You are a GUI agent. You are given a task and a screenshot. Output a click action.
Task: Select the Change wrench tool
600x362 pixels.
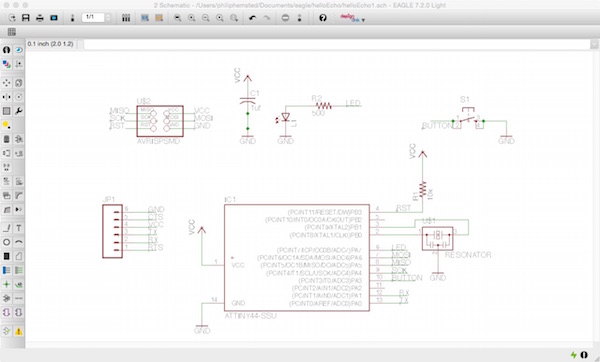click(18, 111)
